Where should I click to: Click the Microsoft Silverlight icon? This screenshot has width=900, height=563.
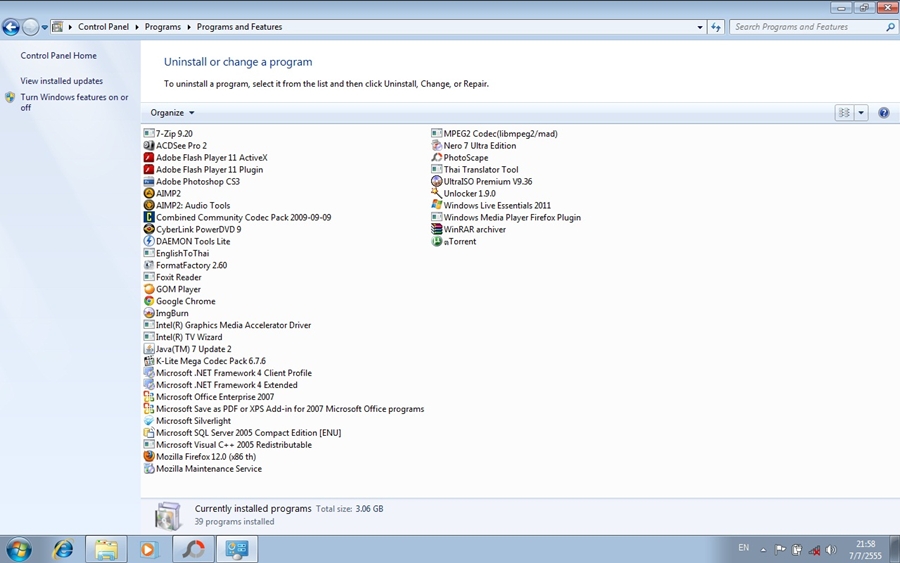point(149,421)
